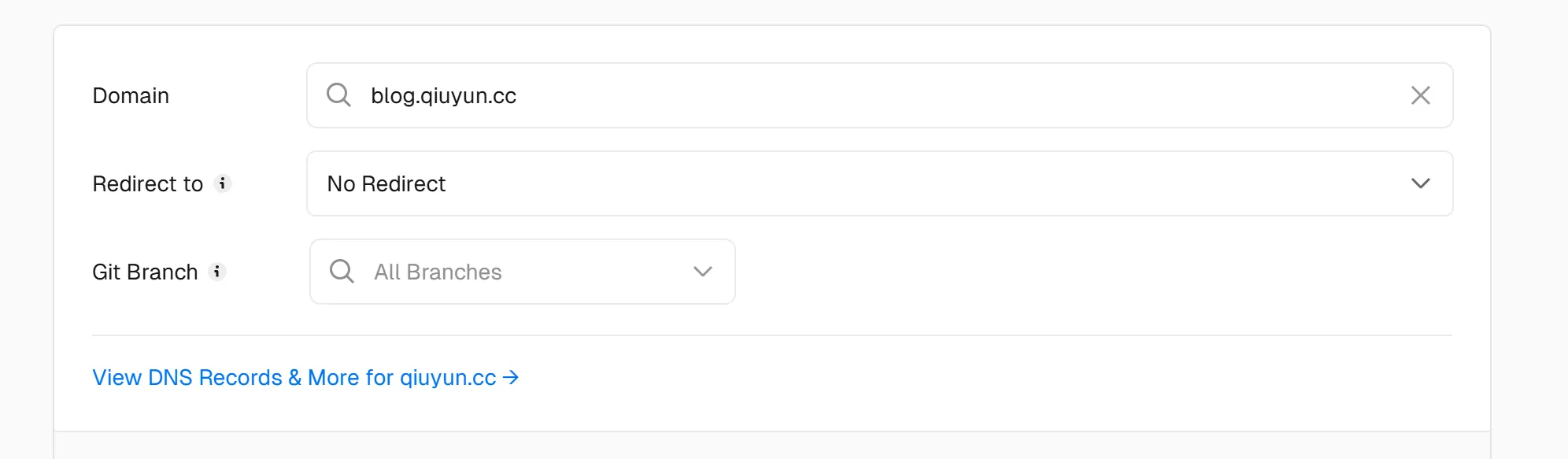The width and height of the screenshot is (1568, 459).
Task: Open the Redirect to dropdown showing No Redirect
Action: point(879,183)
